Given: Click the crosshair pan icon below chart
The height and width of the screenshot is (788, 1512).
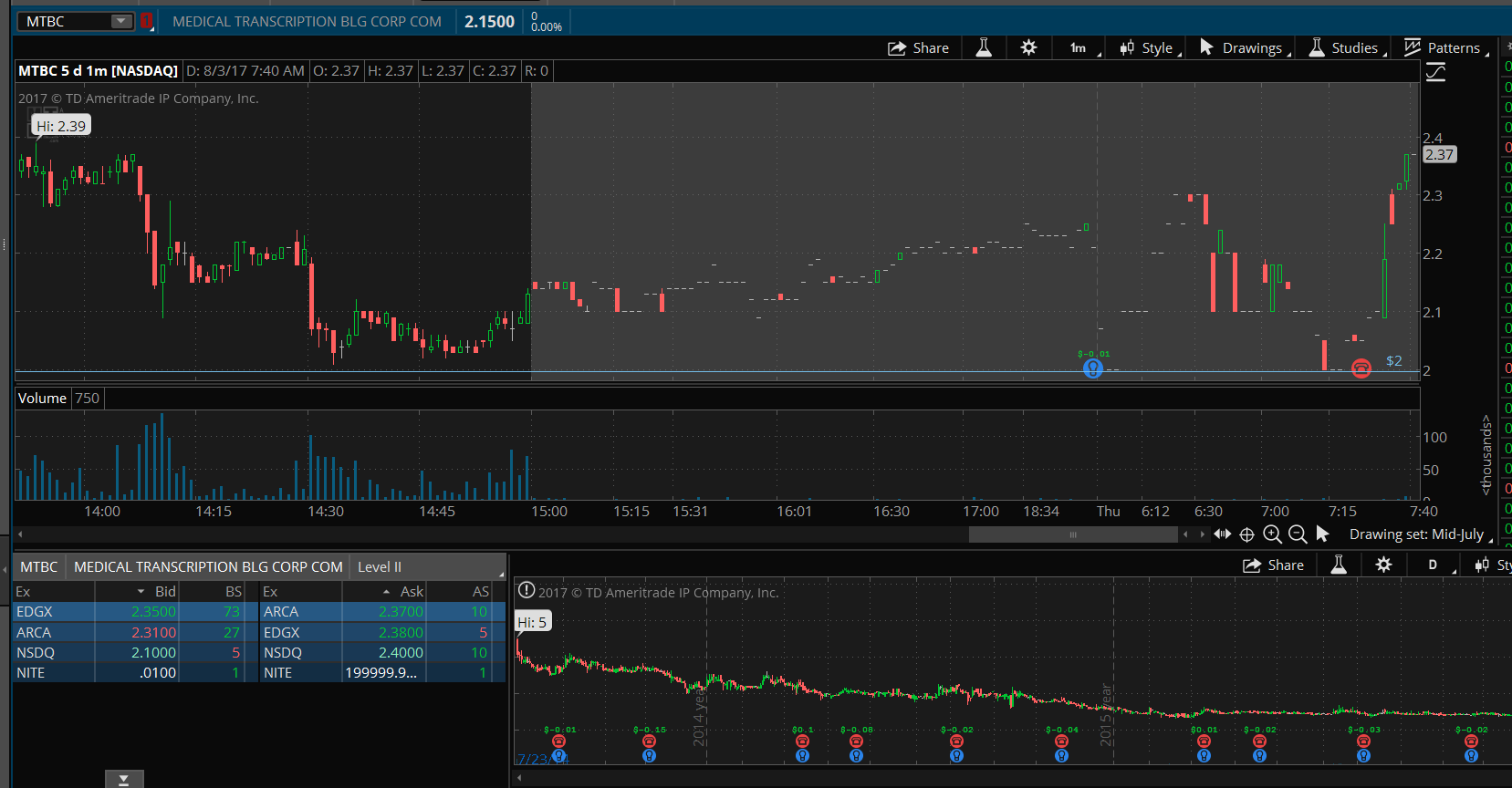Looking at the screenshot, I should click(1246, 534).
